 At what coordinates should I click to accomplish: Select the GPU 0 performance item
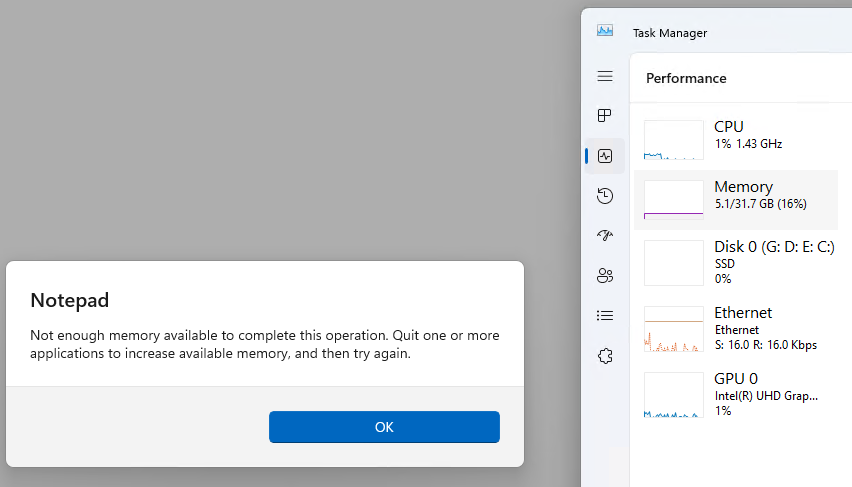[x=760, y=393]
